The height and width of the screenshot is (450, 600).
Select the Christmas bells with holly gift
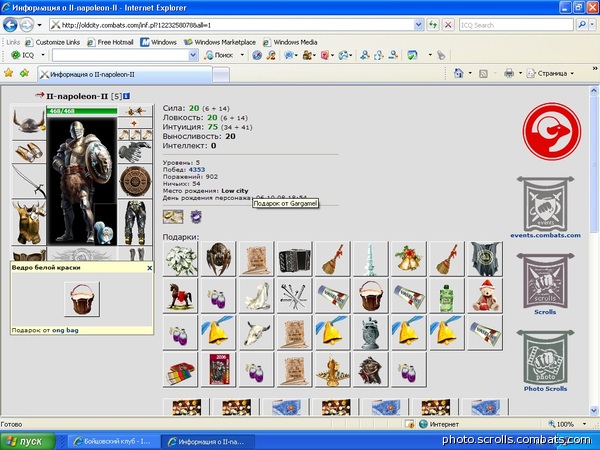(x=408, y=259)
